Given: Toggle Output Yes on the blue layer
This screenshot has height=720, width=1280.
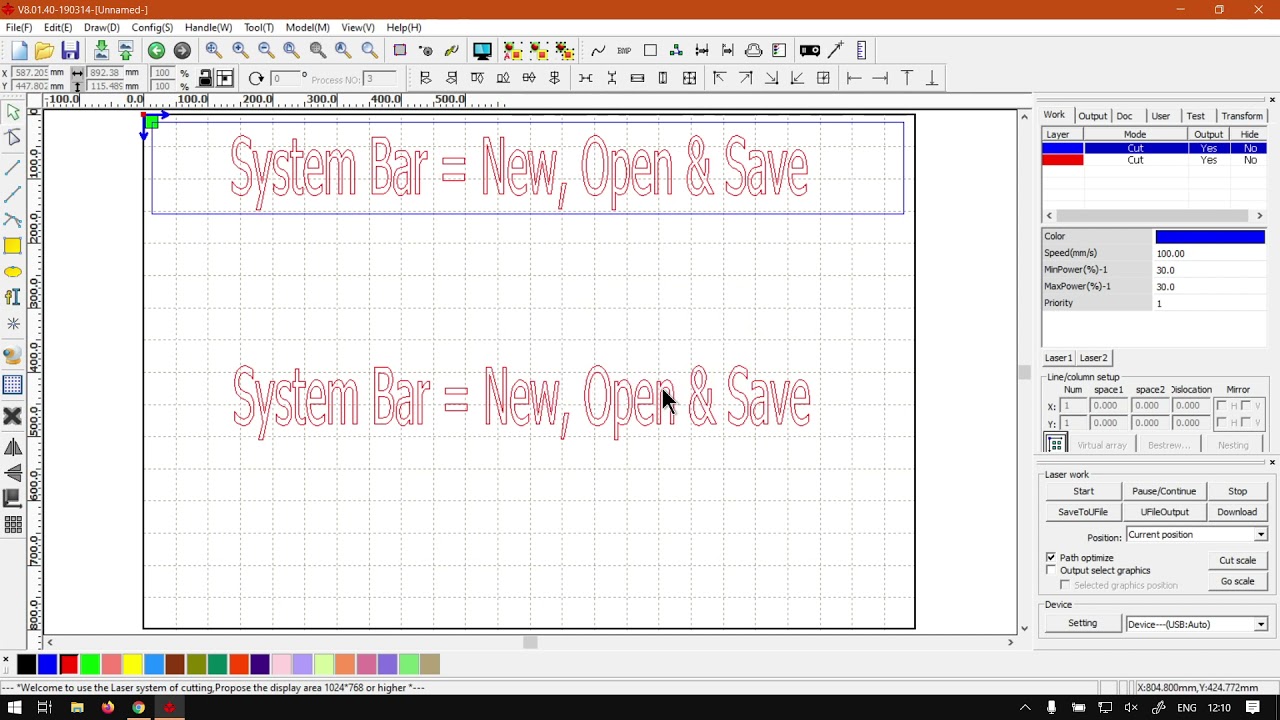Looking at the screenshot, I should tap(1208, 148).
